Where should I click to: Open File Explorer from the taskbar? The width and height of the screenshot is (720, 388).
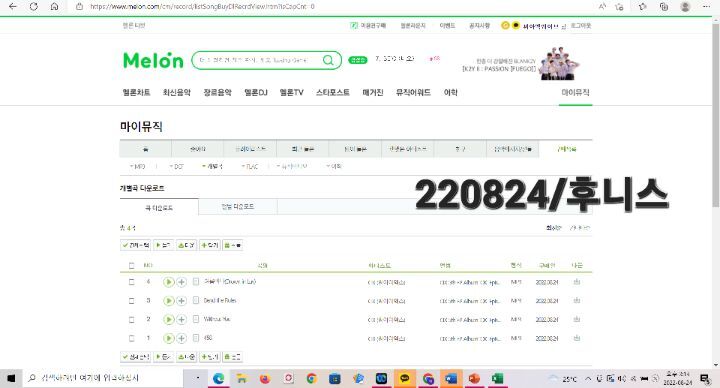click(242, 378)
